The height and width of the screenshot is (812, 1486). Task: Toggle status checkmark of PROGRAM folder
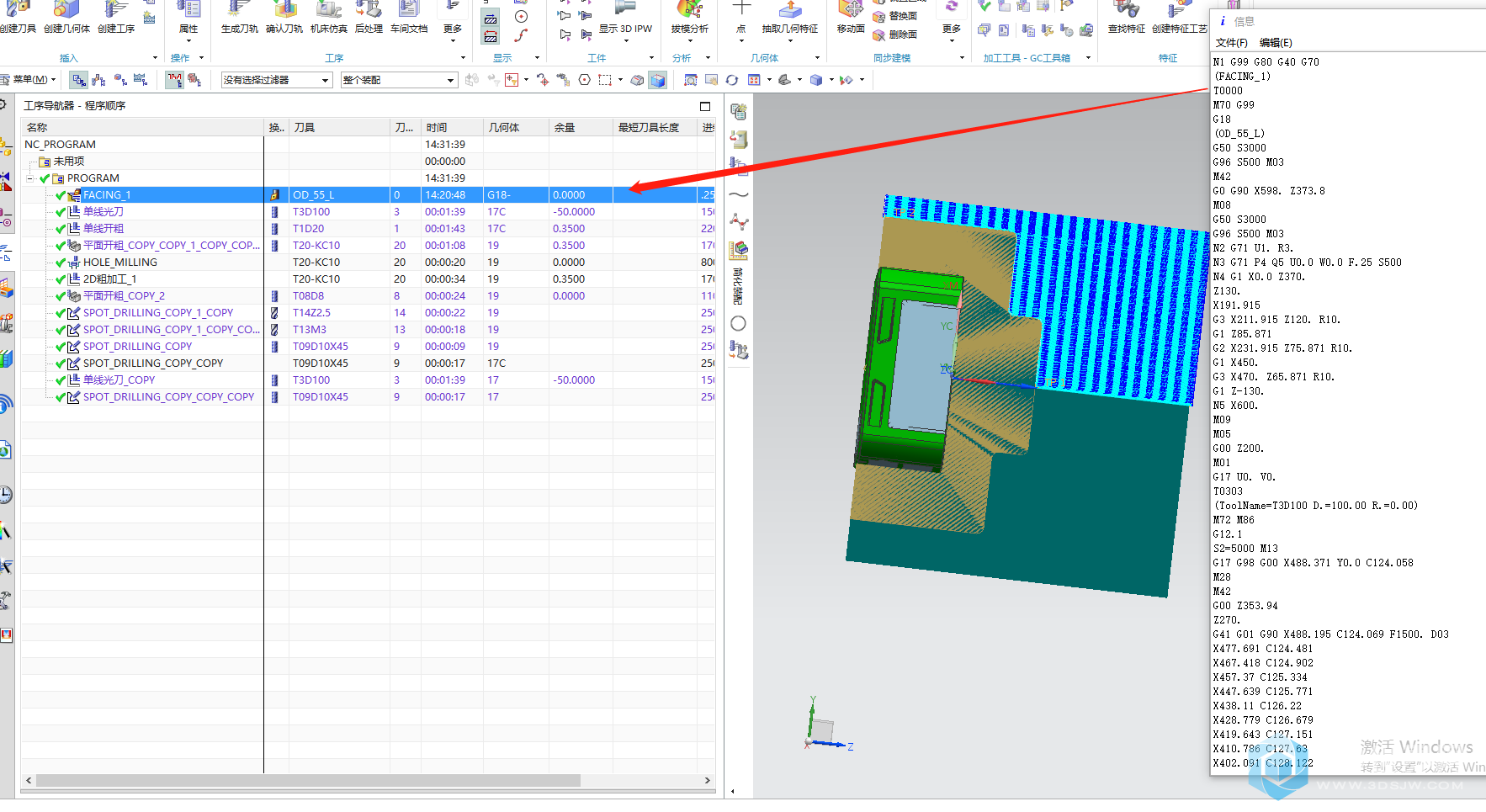[x=45, y=178]
